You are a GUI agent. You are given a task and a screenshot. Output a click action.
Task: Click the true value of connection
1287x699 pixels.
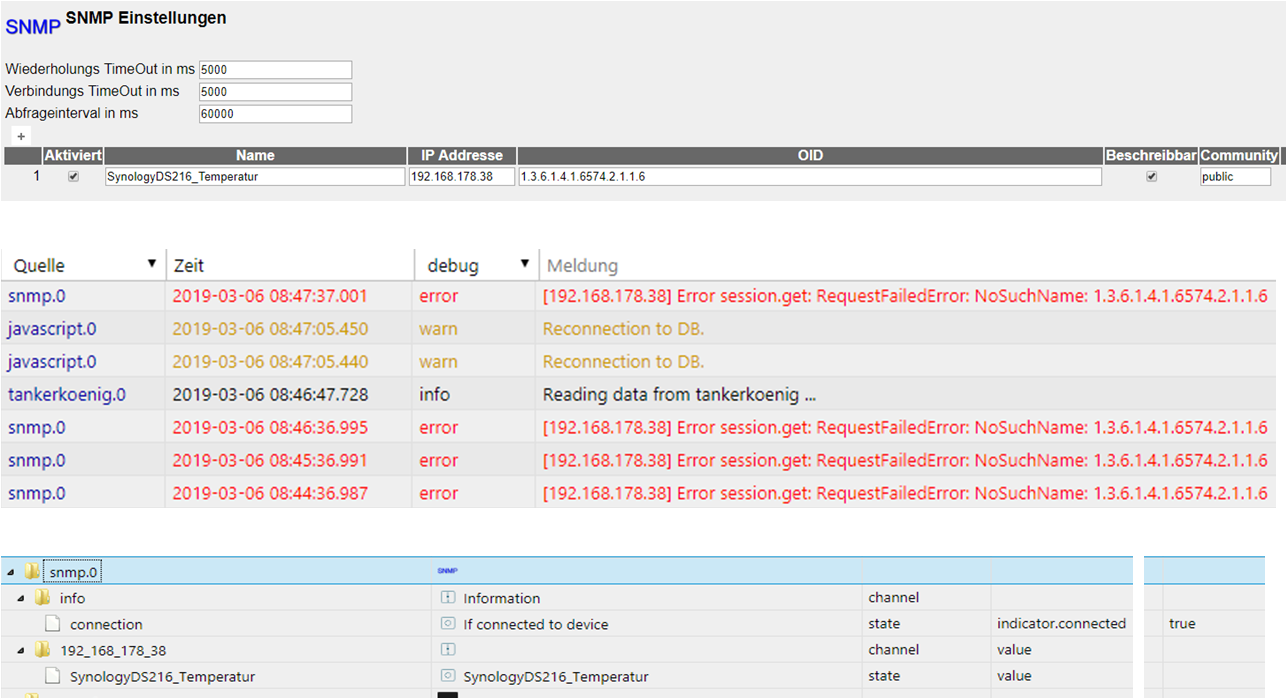(1182, 624)
